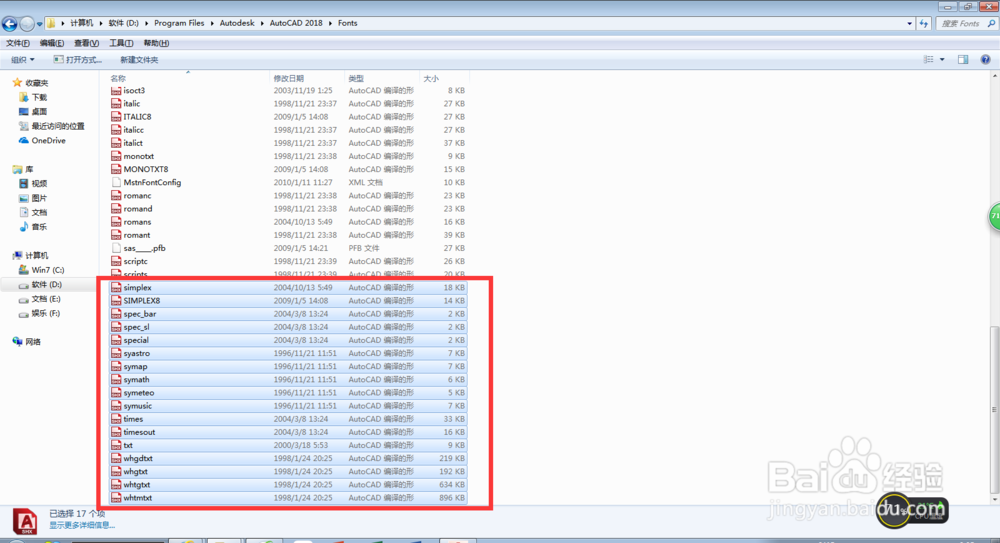Screen dimensions: 1000x543
Task: Open the 帮助(H) menu
Action: [156, 43]
